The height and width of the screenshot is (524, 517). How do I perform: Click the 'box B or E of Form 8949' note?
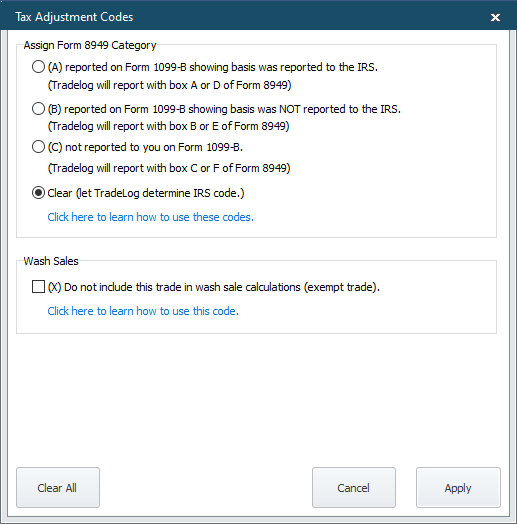[x=169, y=126]
